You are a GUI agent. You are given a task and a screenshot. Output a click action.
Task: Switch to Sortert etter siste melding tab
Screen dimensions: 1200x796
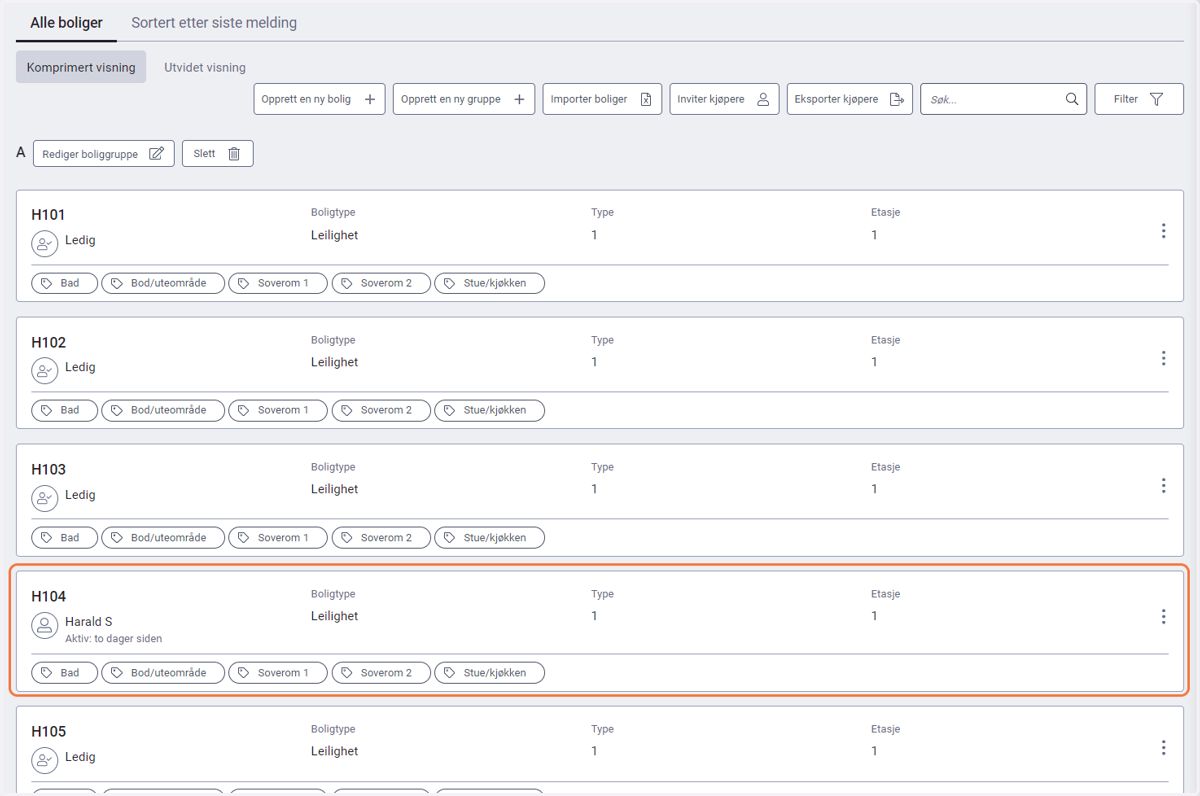coord(214,22)
